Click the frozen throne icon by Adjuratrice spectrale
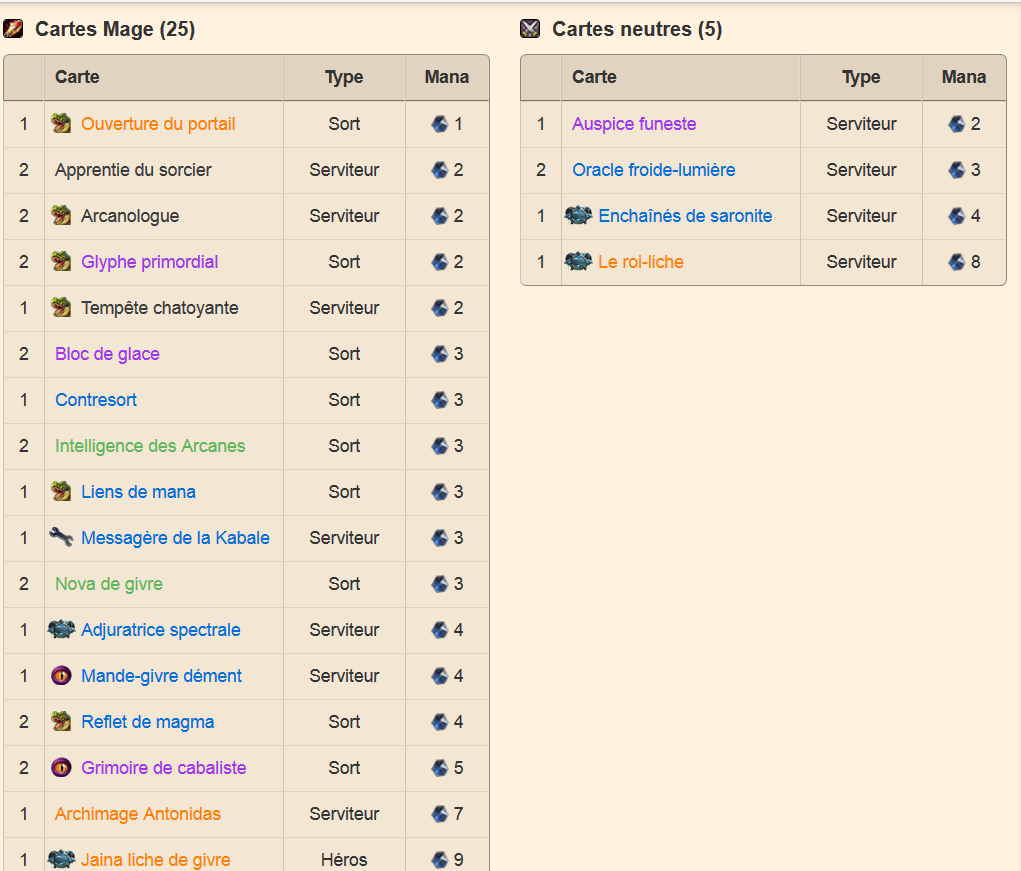Image resolution: width=1021 pixels, height=871 pixels. [61, 629]
